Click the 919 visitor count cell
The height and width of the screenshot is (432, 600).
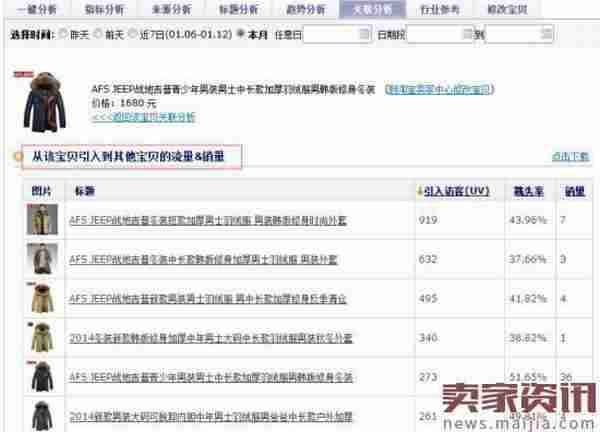point(428,220)
